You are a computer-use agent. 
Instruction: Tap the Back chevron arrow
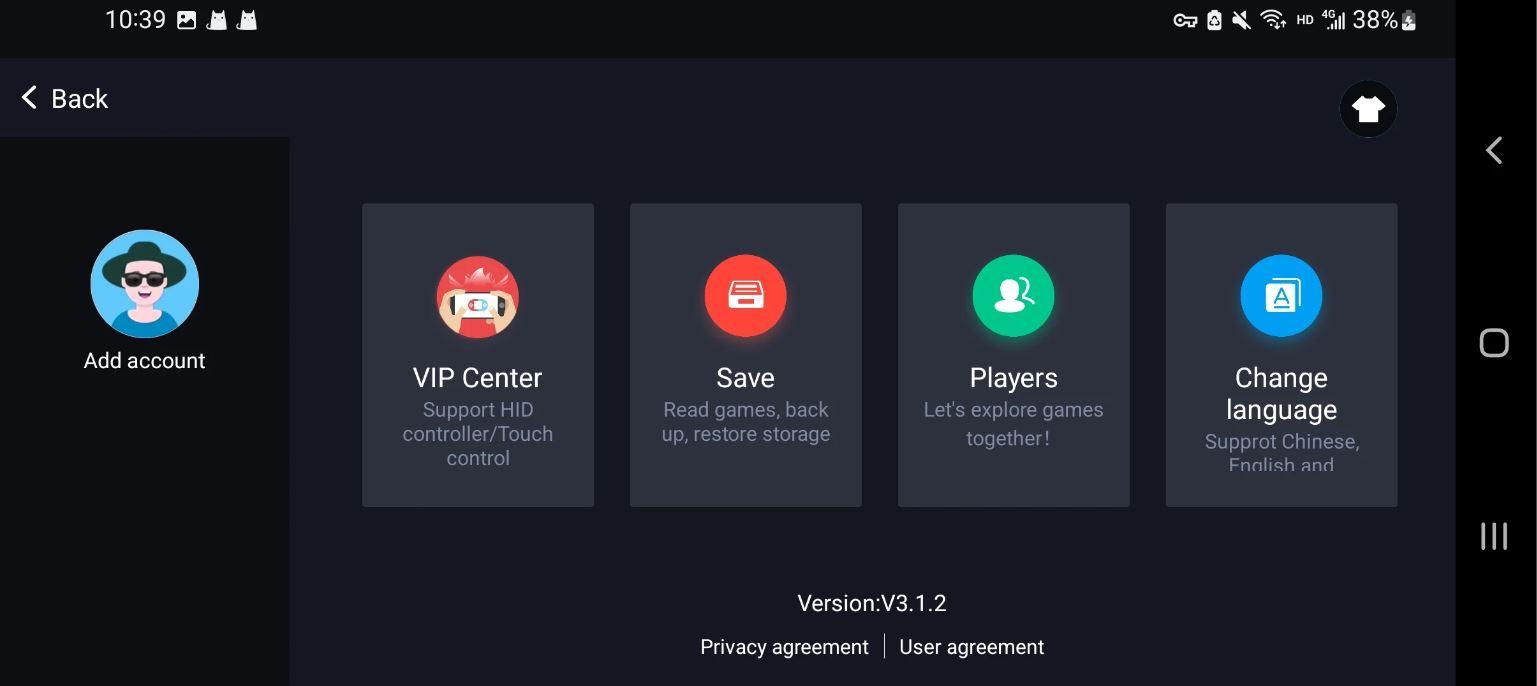pyautogui.click(x=29, y=98)
